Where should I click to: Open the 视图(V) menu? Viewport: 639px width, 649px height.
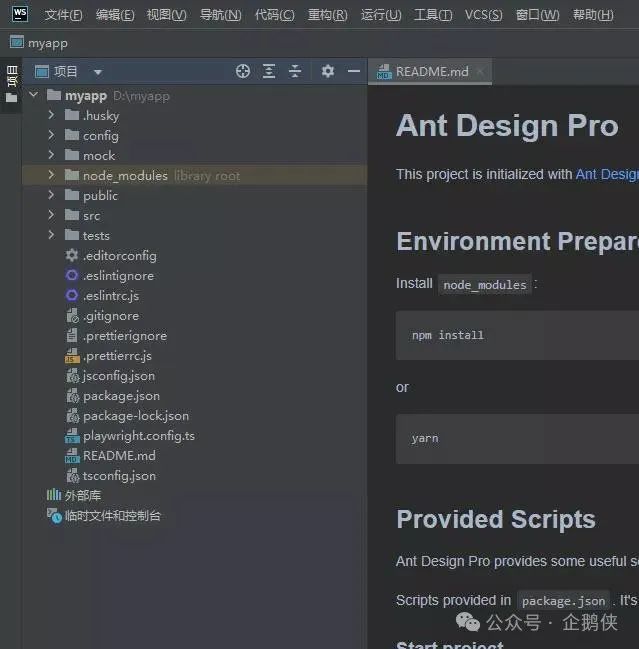click(x=166, y=15)
